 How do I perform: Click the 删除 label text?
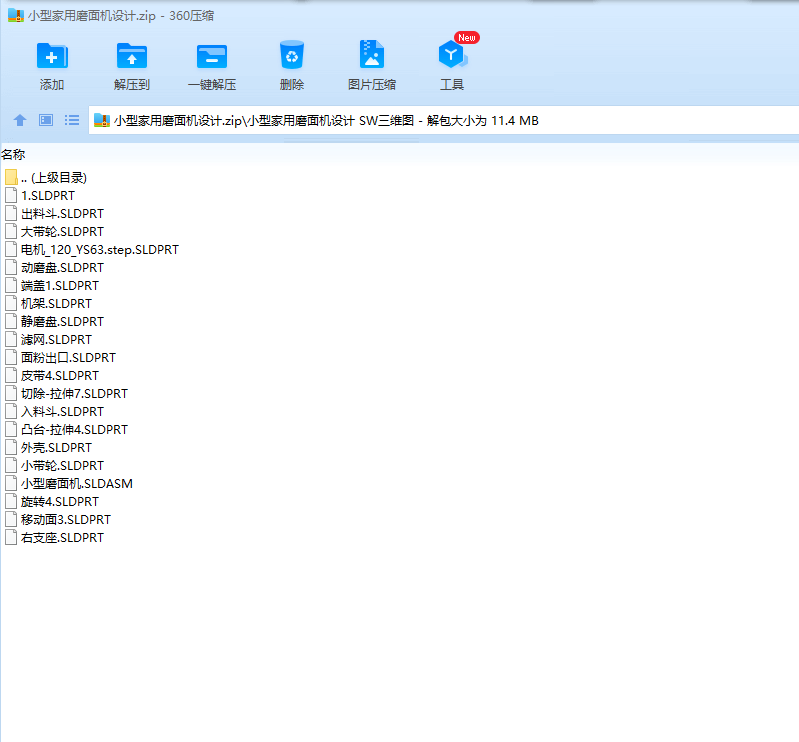pos(291,85)
